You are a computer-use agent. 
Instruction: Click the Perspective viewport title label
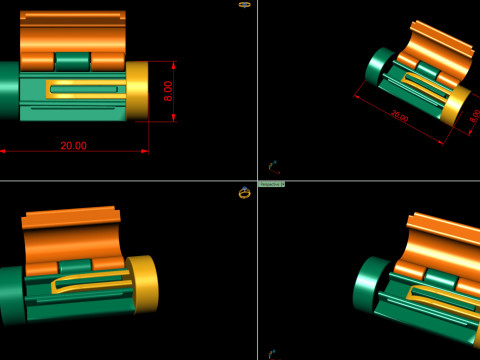(x=270, y=184)
